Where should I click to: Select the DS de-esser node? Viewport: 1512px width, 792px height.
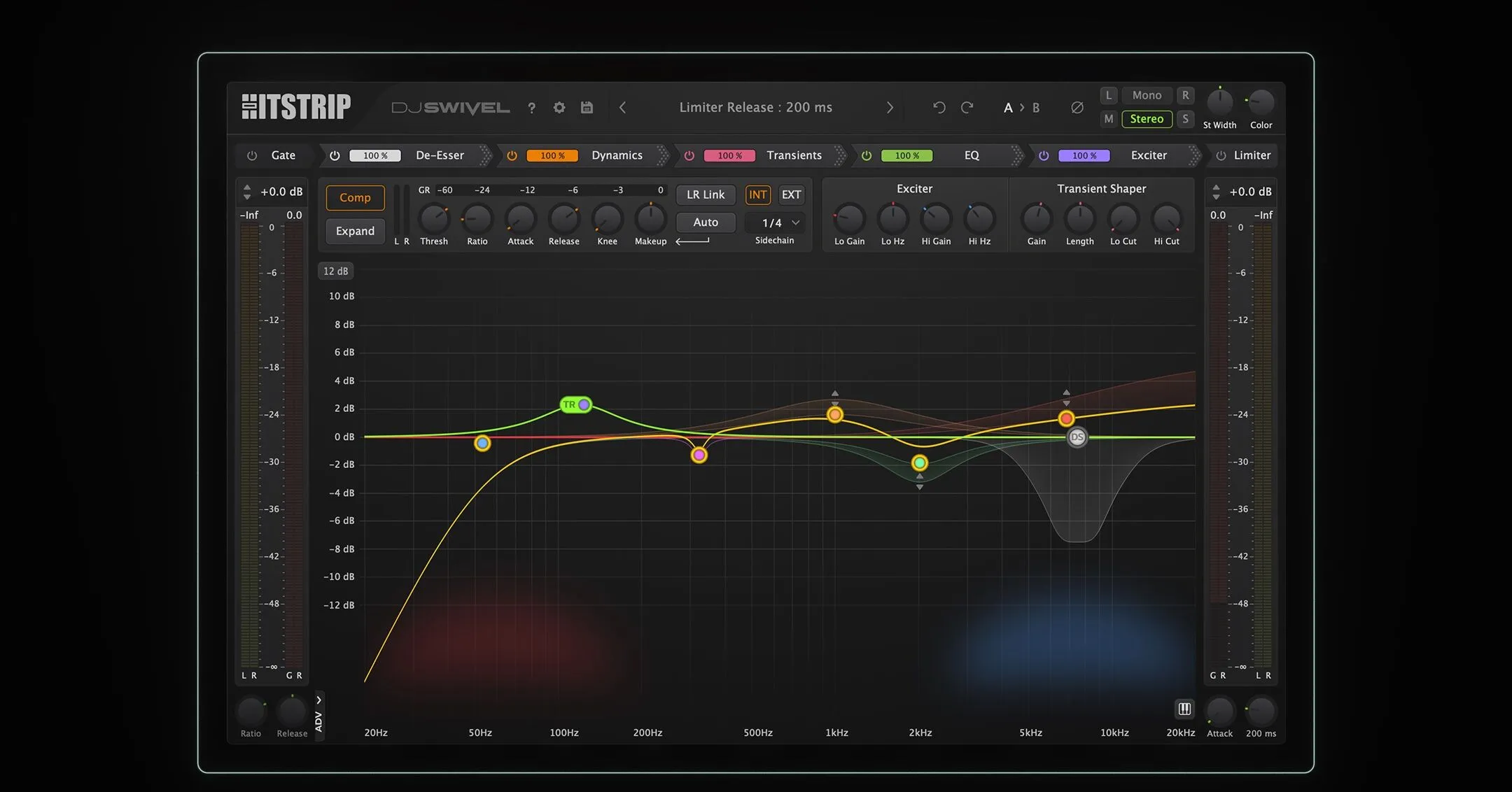(1077, 437)
